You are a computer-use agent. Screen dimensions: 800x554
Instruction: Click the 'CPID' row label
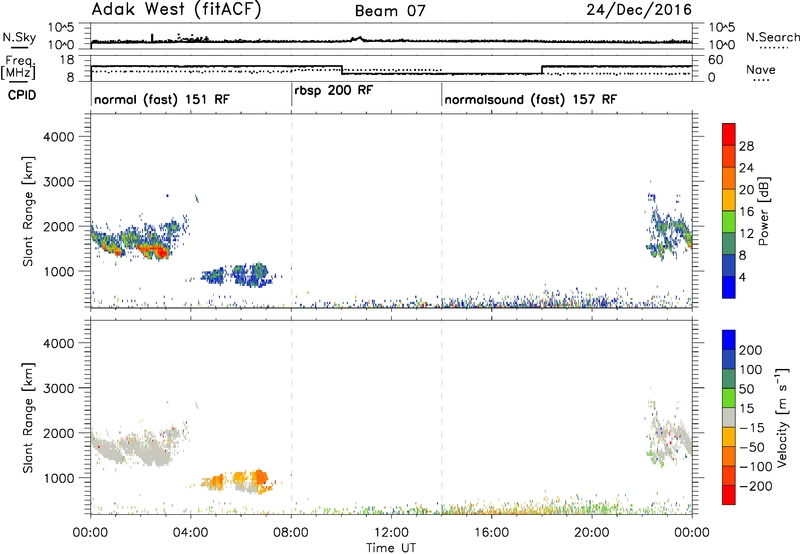[22, 95]
